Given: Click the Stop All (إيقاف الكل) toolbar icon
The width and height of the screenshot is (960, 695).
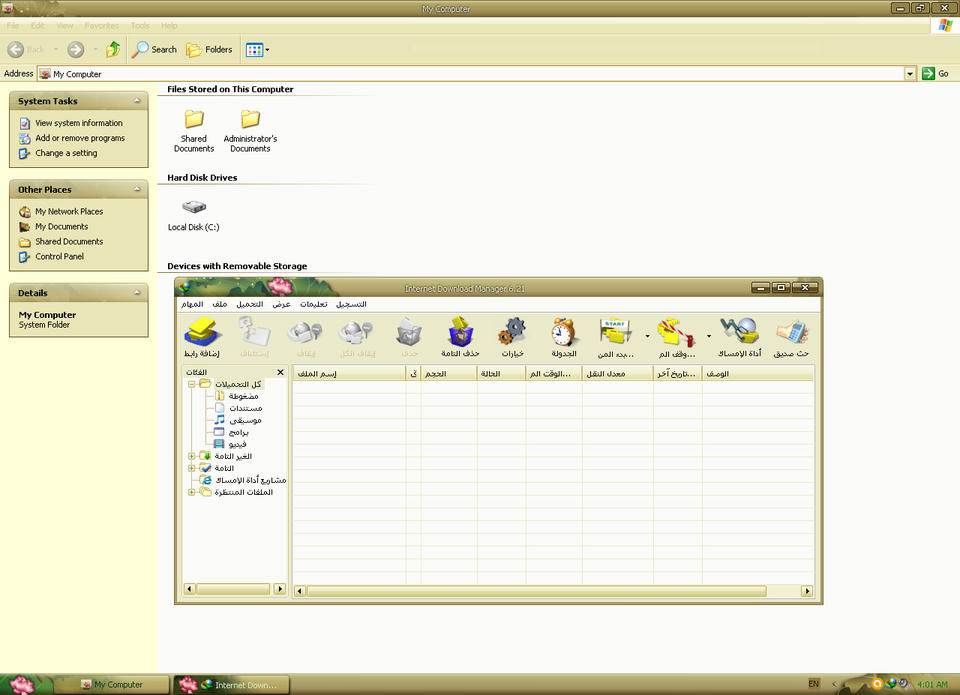Looking at the screenshot, I should click(x=357, y=332).
